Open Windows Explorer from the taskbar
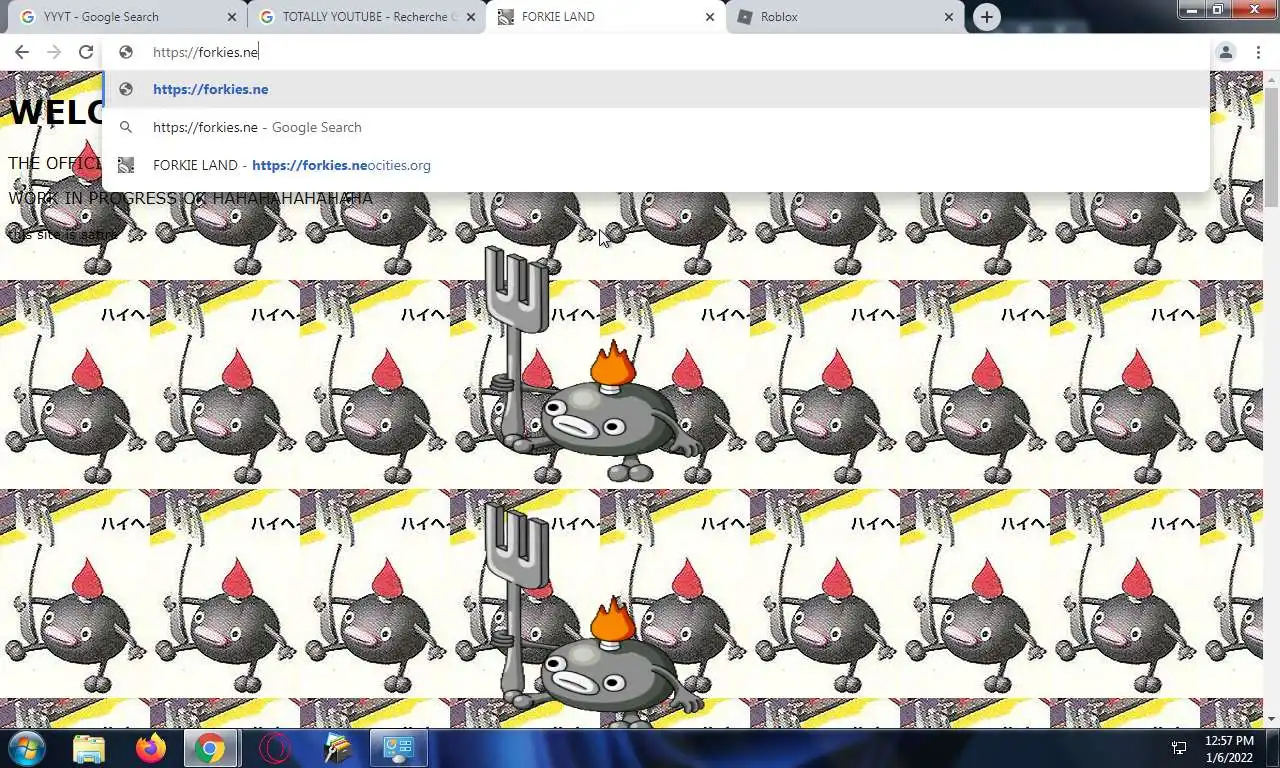Screen dimensions: 1280x768 coord(89,748)
